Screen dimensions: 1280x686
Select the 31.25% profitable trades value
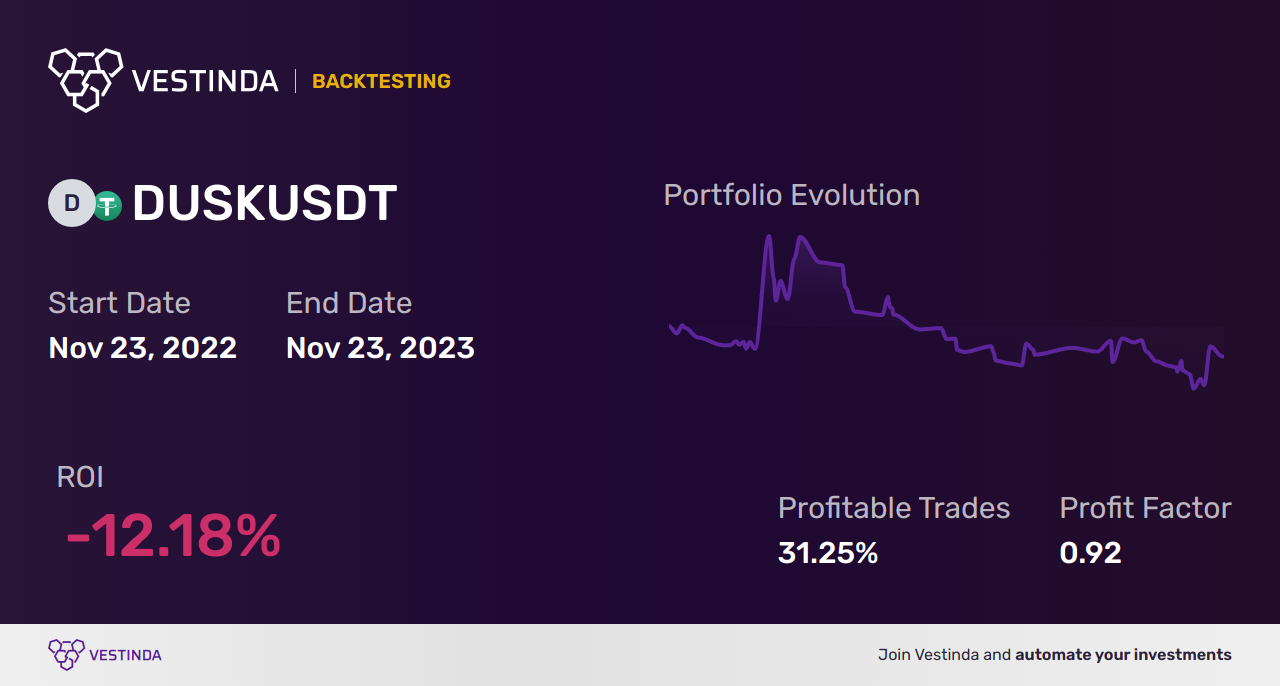[828, 552]
